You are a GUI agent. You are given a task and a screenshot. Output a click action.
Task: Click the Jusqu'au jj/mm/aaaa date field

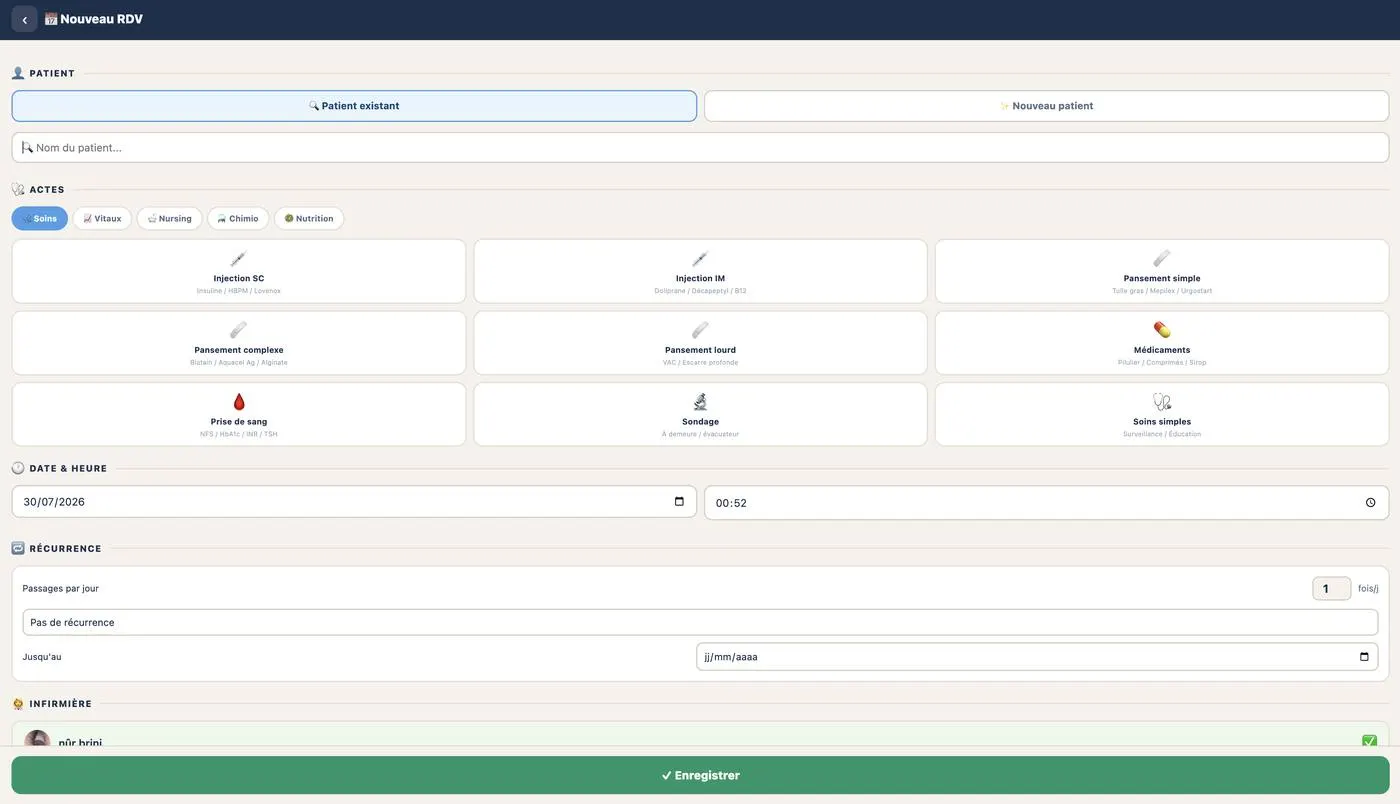click(x=1037, y=657)
